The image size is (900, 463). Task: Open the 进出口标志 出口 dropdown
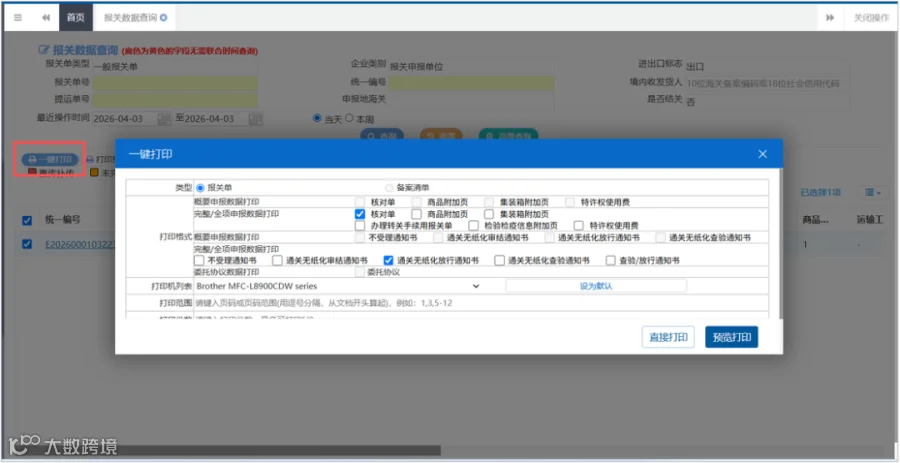(x=767, y=67)
